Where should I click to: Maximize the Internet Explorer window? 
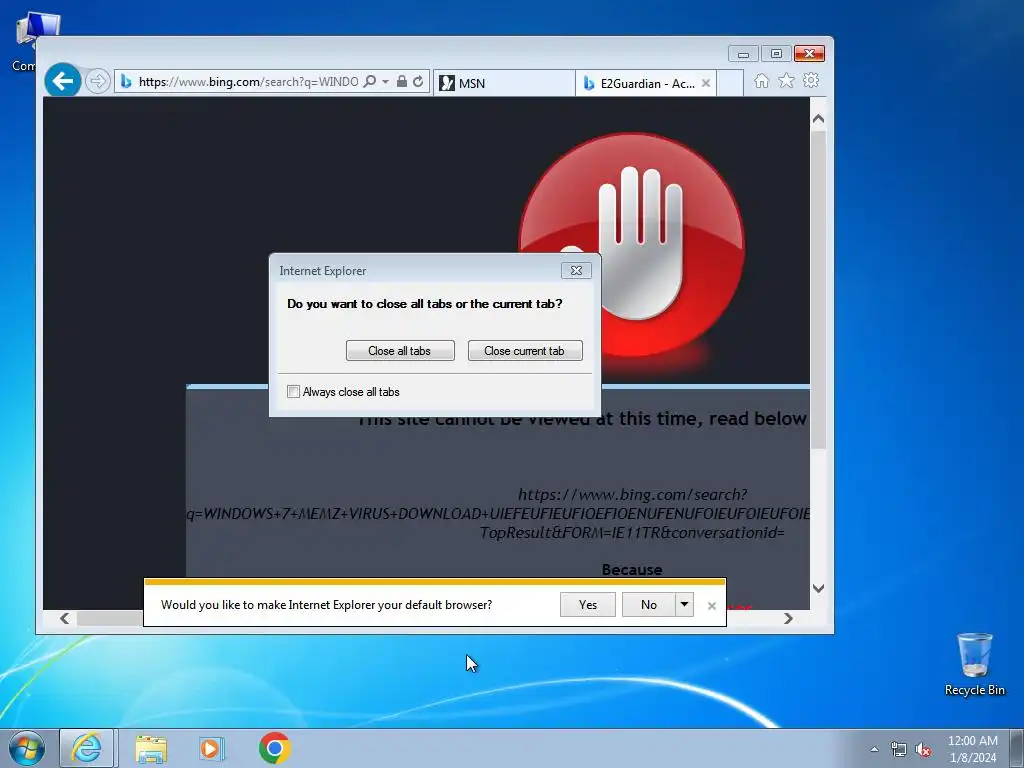click(x=776, y=54)
